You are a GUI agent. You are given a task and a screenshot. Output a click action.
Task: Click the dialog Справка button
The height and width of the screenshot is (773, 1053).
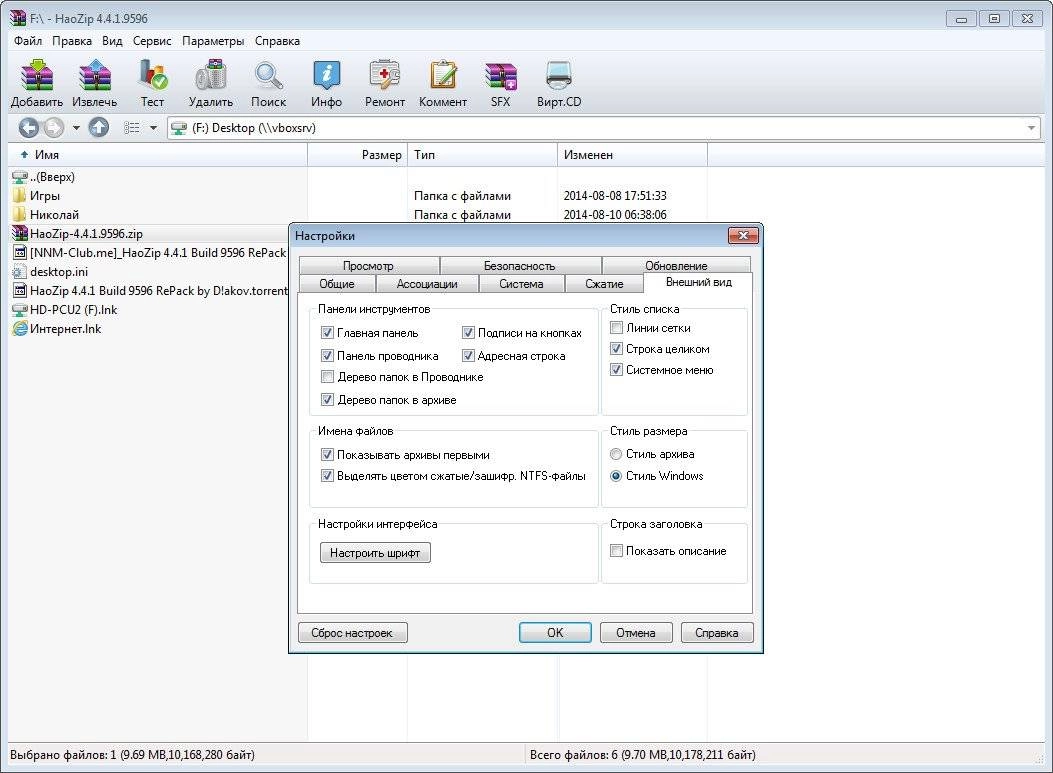[717, 633]
